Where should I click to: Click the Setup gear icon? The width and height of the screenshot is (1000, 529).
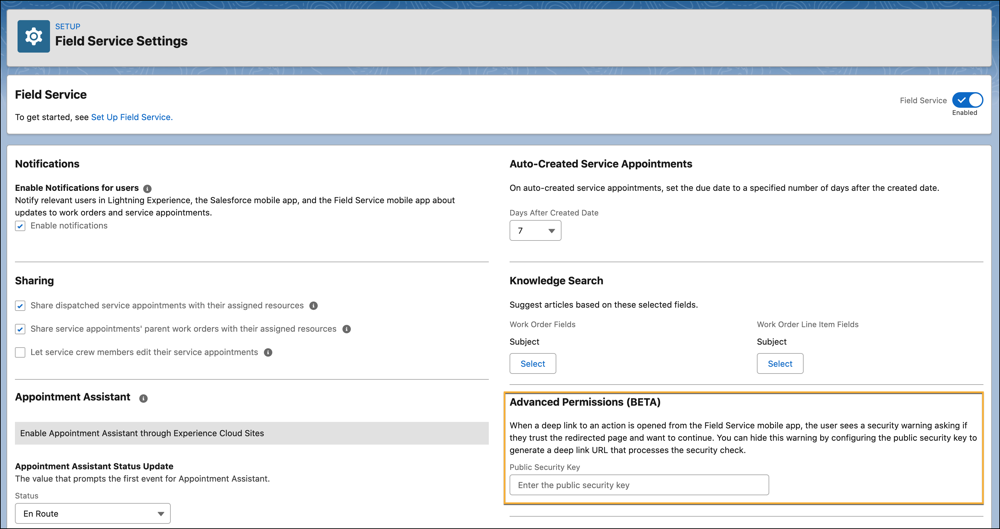click(x=33, y=36)
